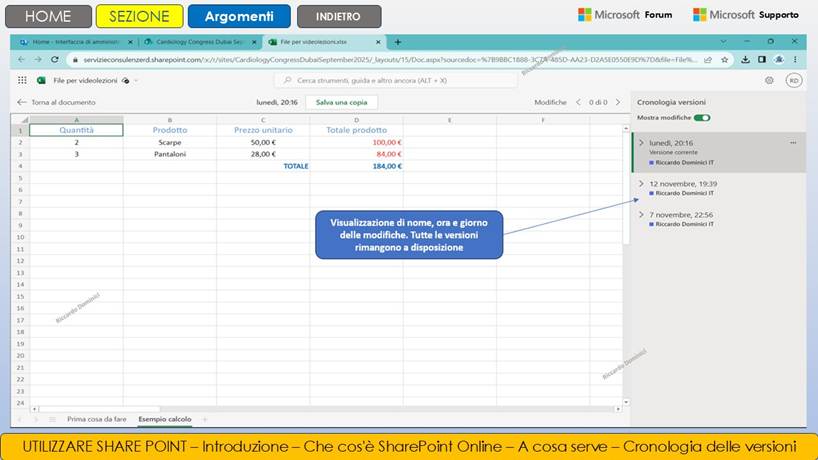Click the browser address bar URL
818x460 pixels.
389,60
